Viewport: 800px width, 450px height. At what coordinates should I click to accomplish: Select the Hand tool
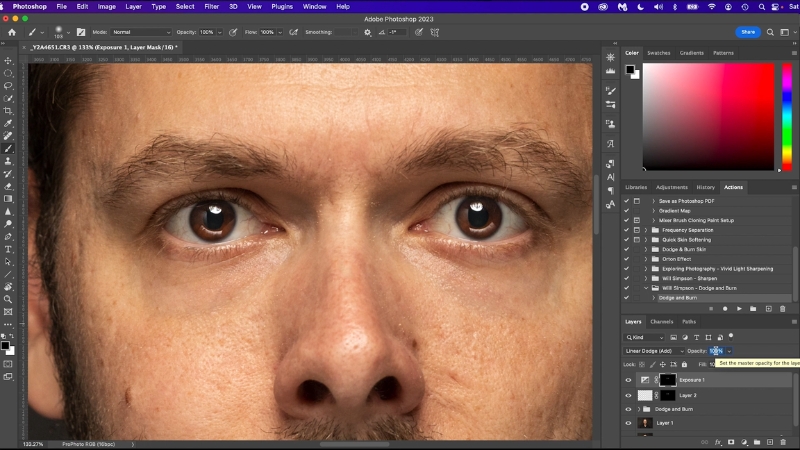[8, 287]
